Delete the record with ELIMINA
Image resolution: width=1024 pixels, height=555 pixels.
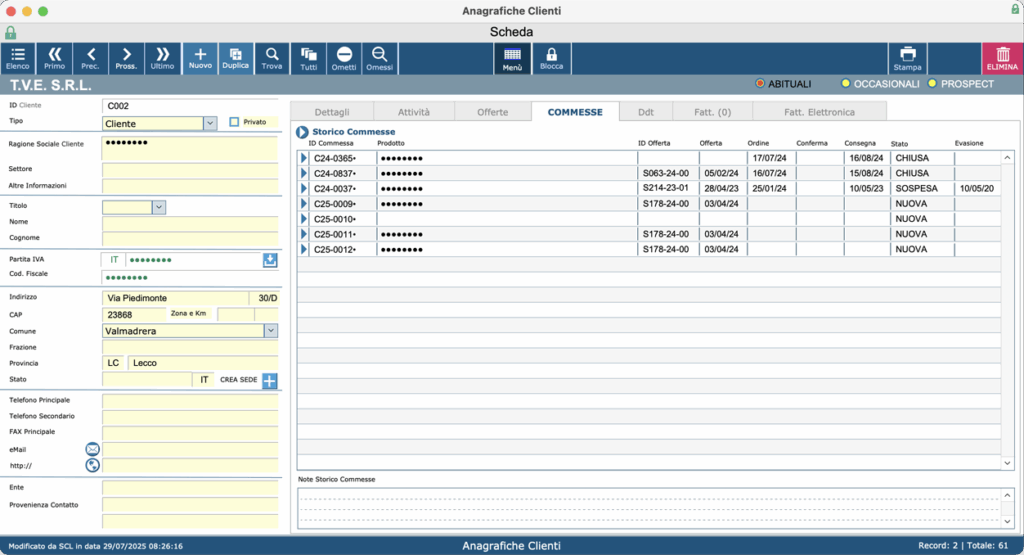(1002, 59)
